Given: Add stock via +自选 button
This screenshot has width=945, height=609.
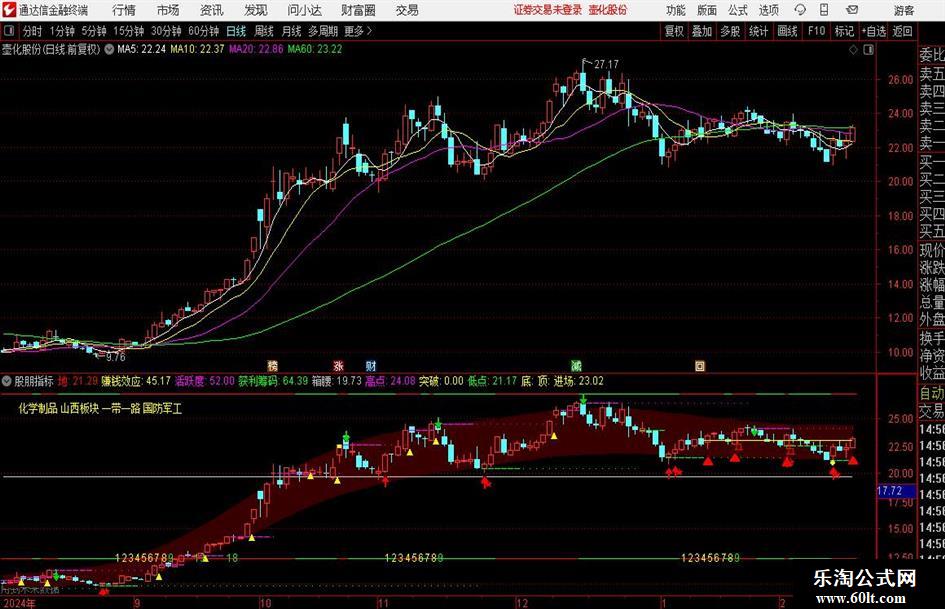Looking at the screenshot, I should click(874, 31).
